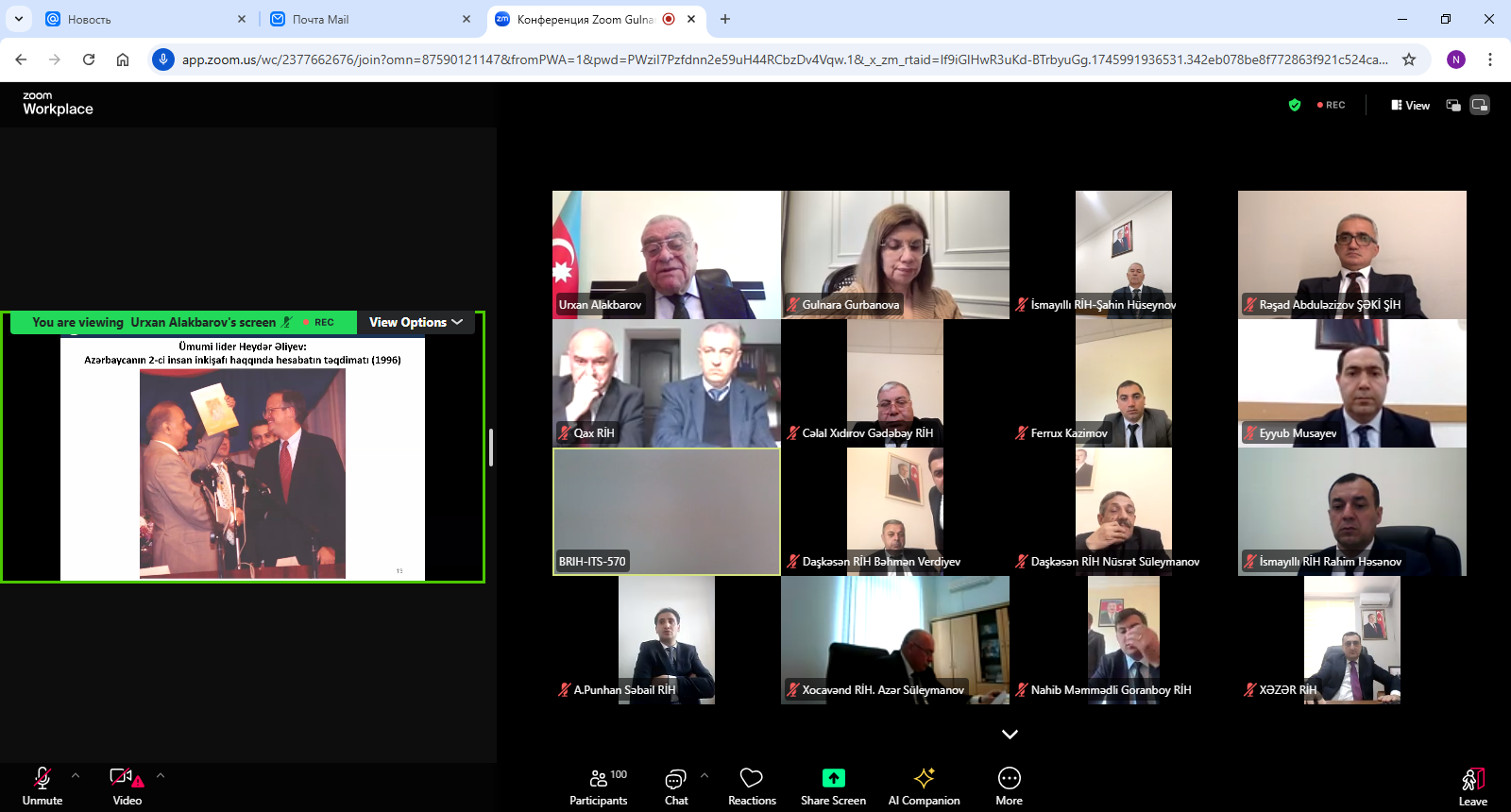Leave the meeting
1511x812 pixels.
pos(1472,787)
